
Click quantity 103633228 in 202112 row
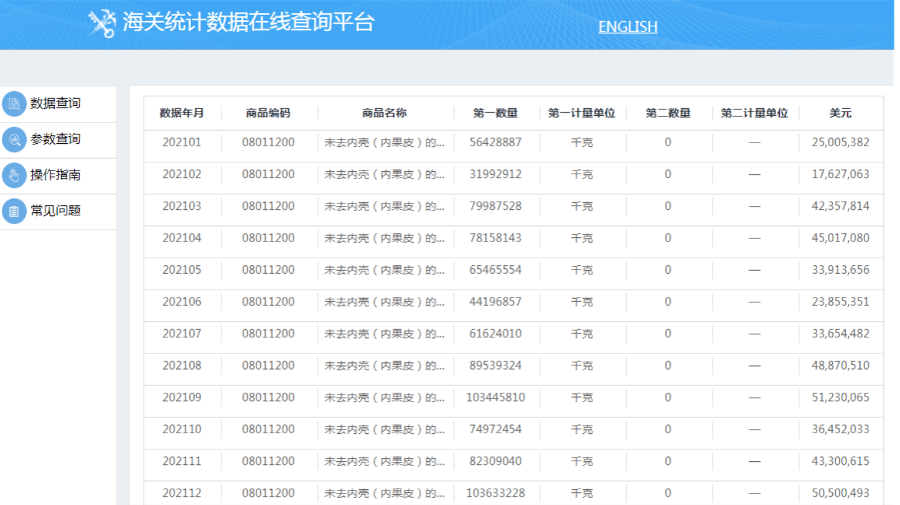click(495, 494)
